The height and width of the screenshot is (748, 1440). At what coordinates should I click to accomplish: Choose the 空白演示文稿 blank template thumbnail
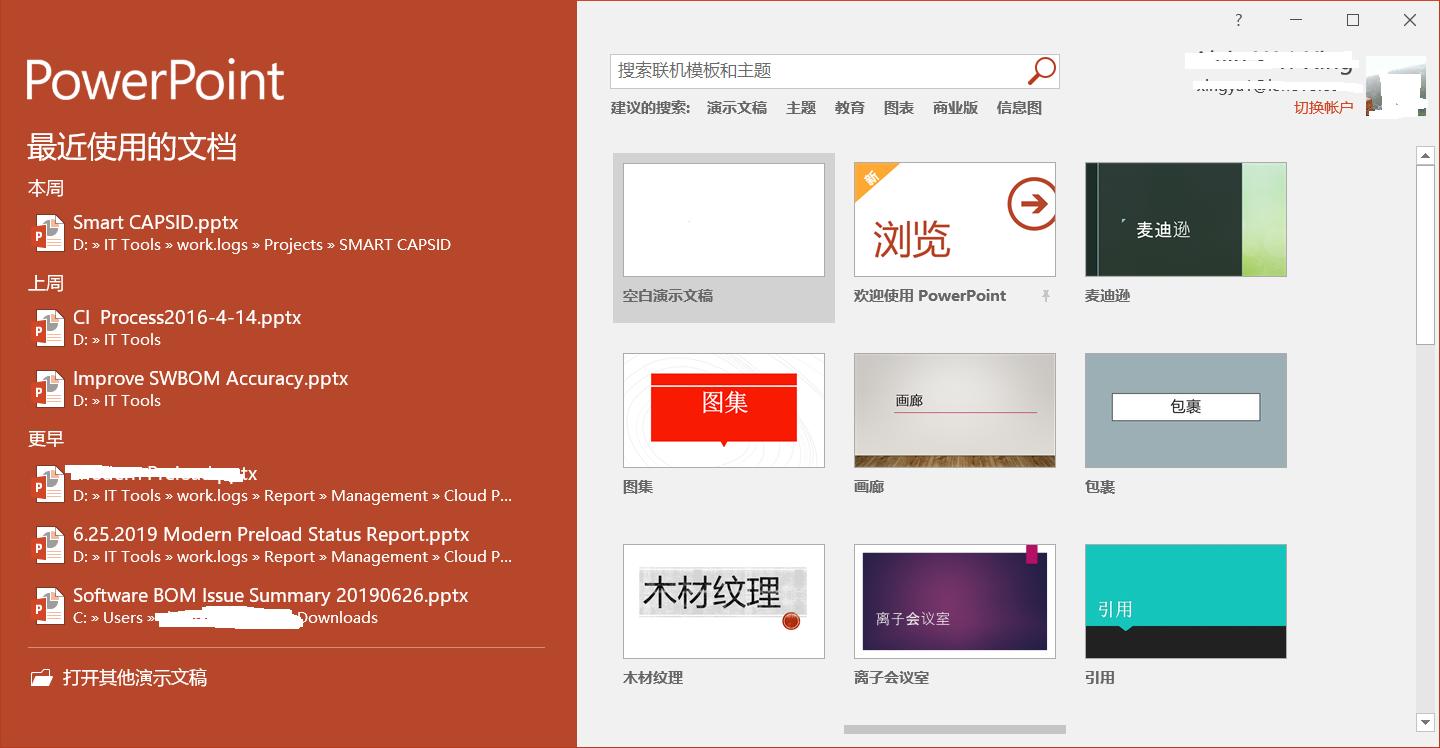pos(724,220)
